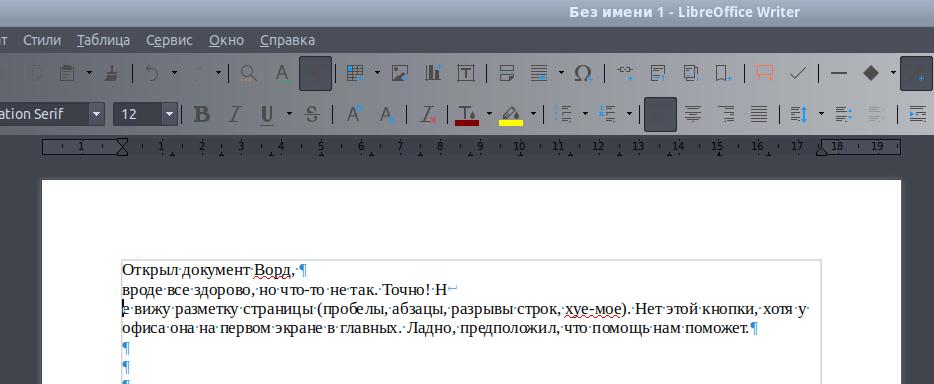Click the left indent marker on ruler
Viewport: 934px width, 384px height.
coord(122,147)
